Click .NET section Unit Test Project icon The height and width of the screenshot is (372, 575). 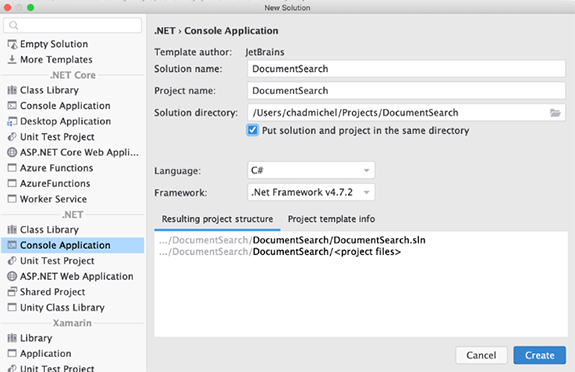pyautogui.click(x=12, y=261)
